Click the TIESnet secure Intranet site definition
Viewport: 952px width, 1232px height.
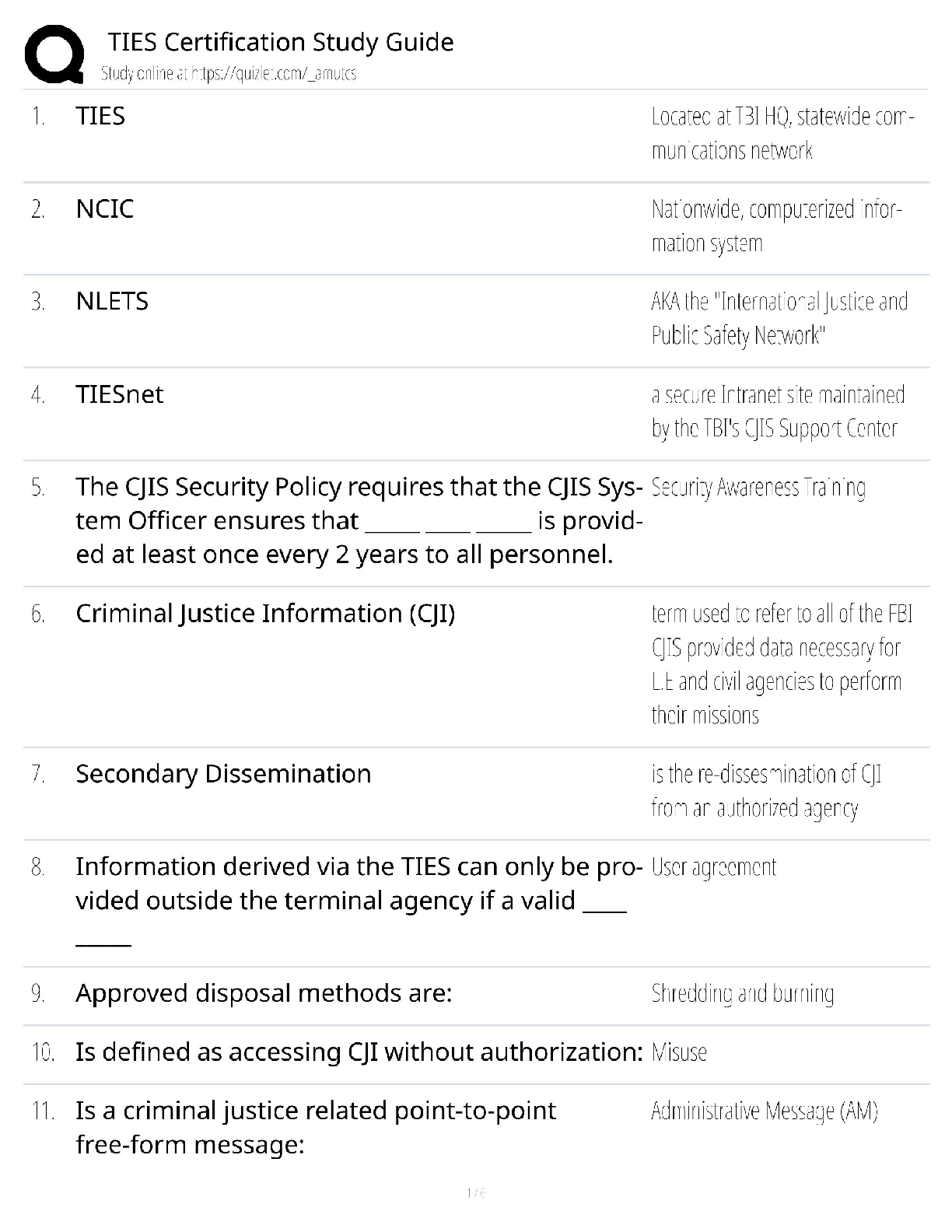pyautogui.click(x=778, y=411)
